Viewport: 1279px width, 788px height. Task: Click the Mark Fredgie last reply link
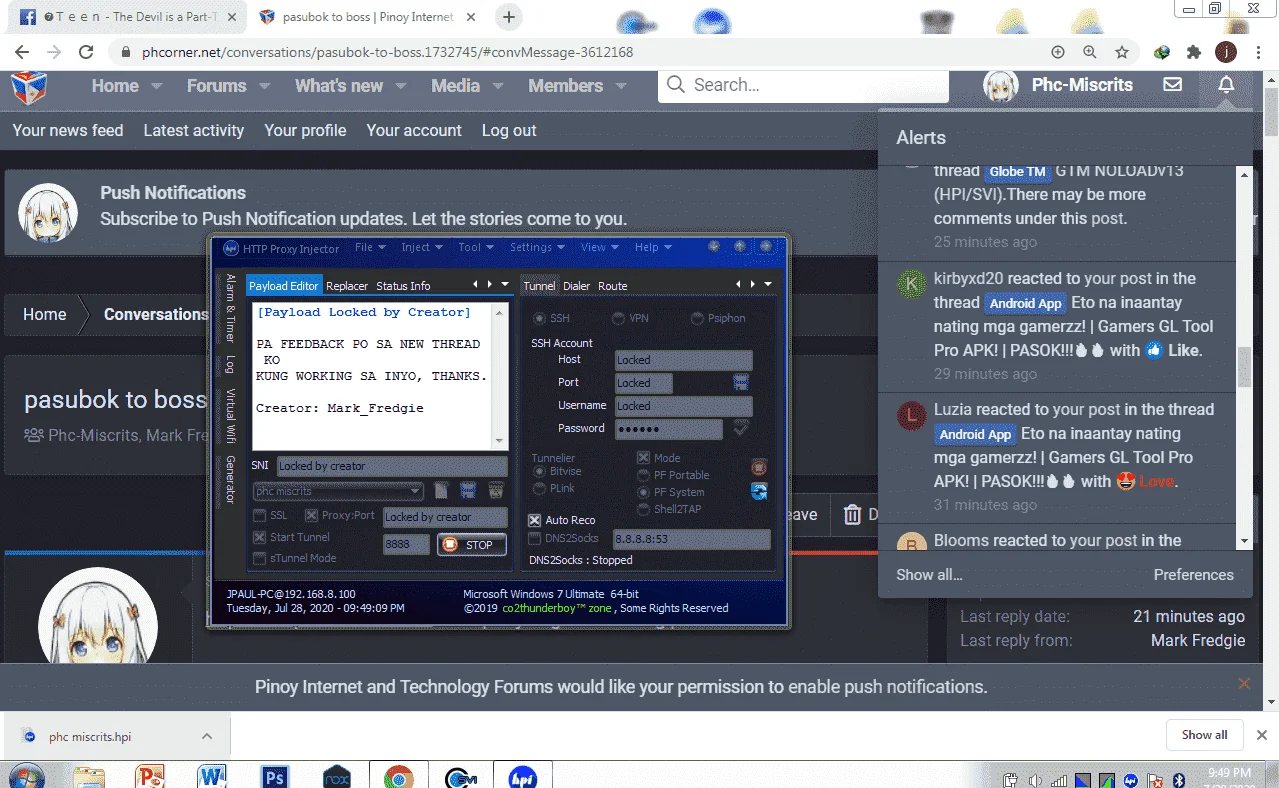(x=1198, y=640)
